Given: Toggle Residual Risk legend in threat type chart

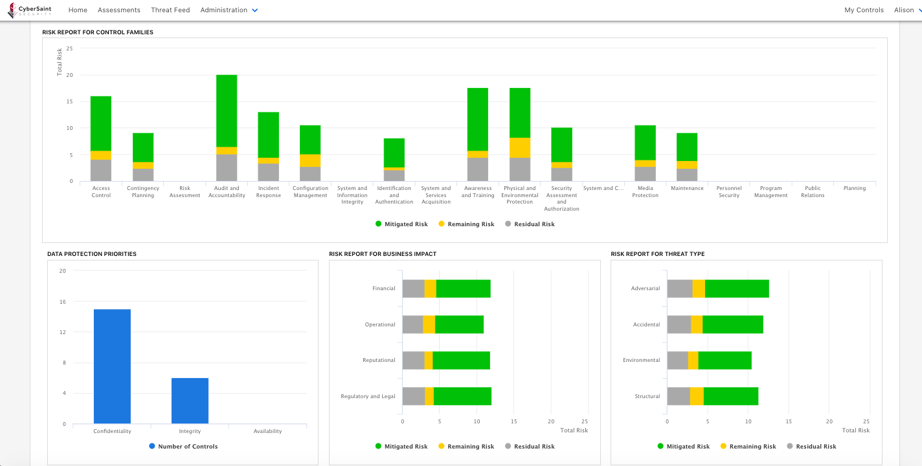Looking at the screenshot, I should click(811, 446).
